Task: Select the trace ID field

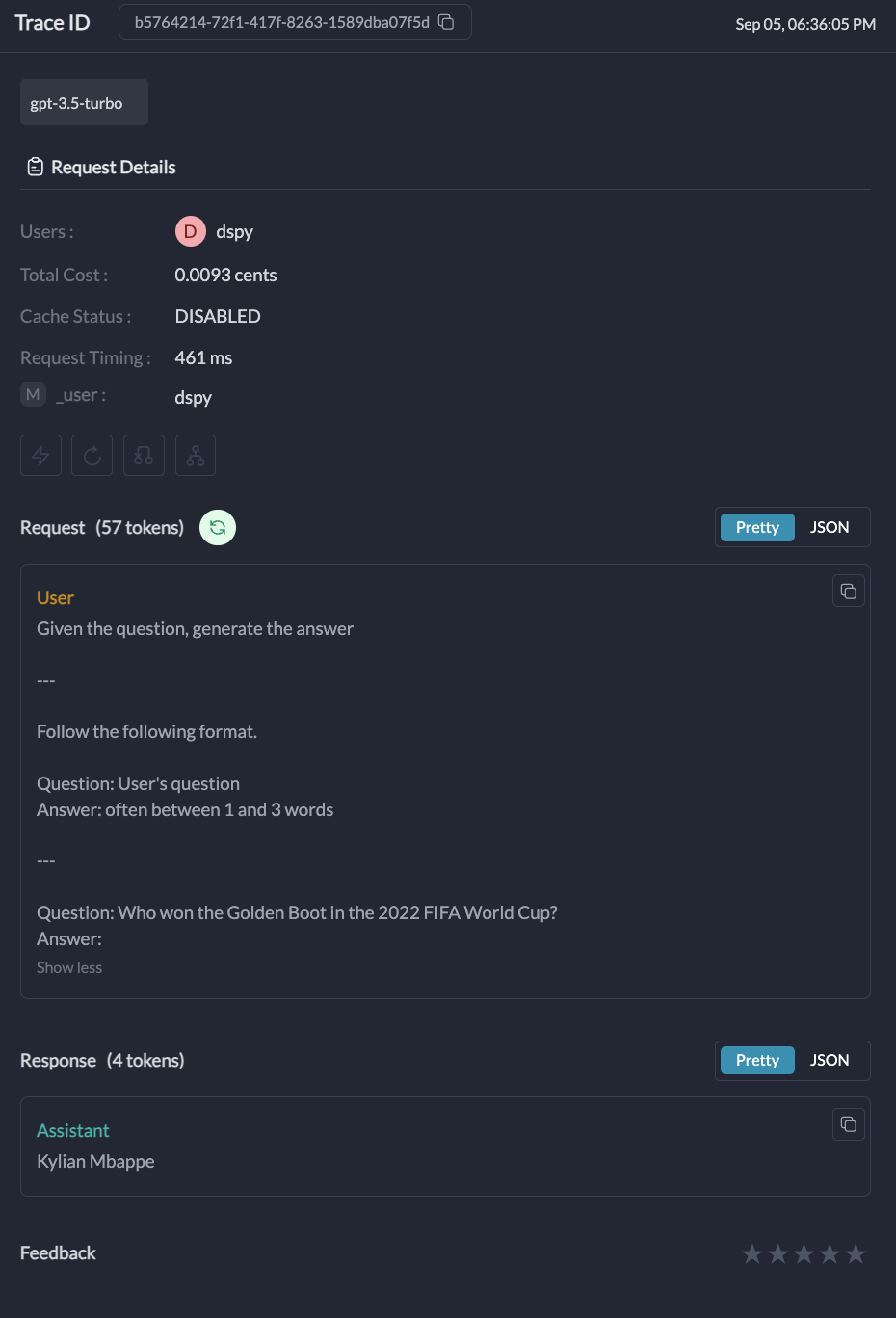Action: tap(279, 21)
